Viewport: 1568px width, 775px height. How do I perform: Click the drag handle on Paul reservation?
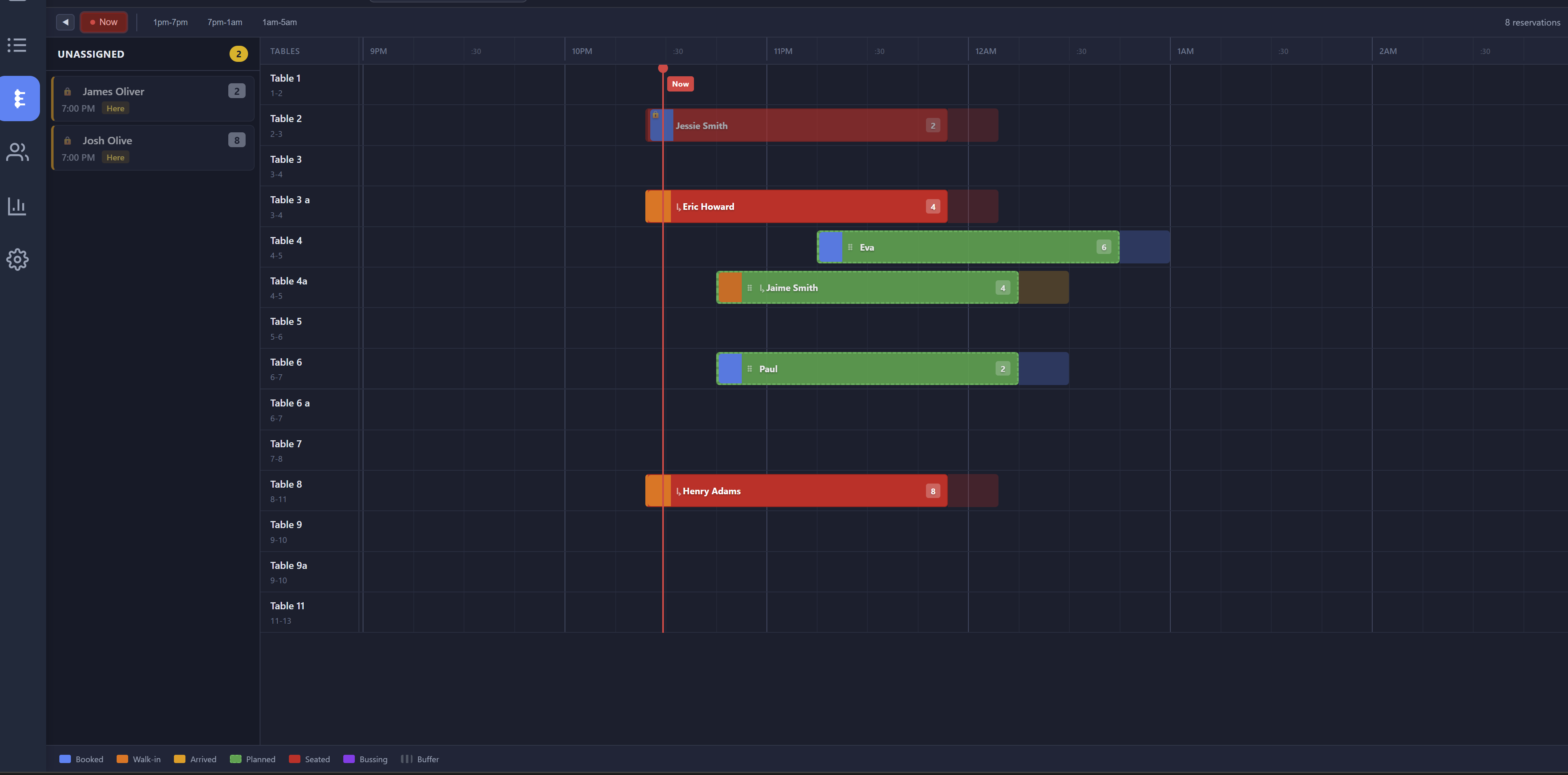click(x=749, y=369)
